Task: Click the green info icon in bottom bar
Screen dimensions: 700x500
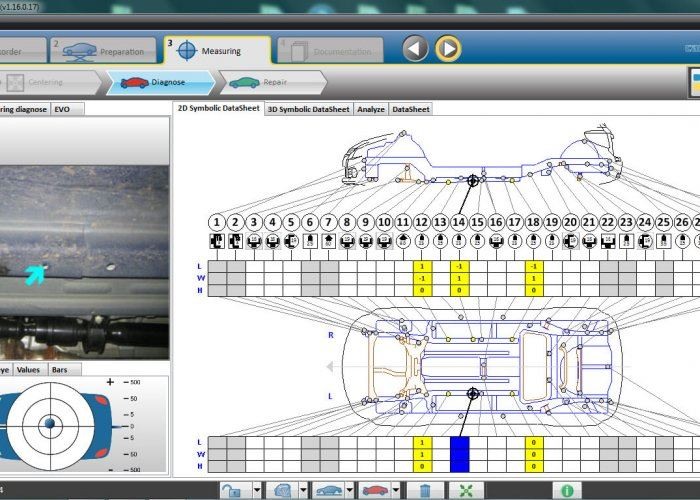Action: point(566,490)
